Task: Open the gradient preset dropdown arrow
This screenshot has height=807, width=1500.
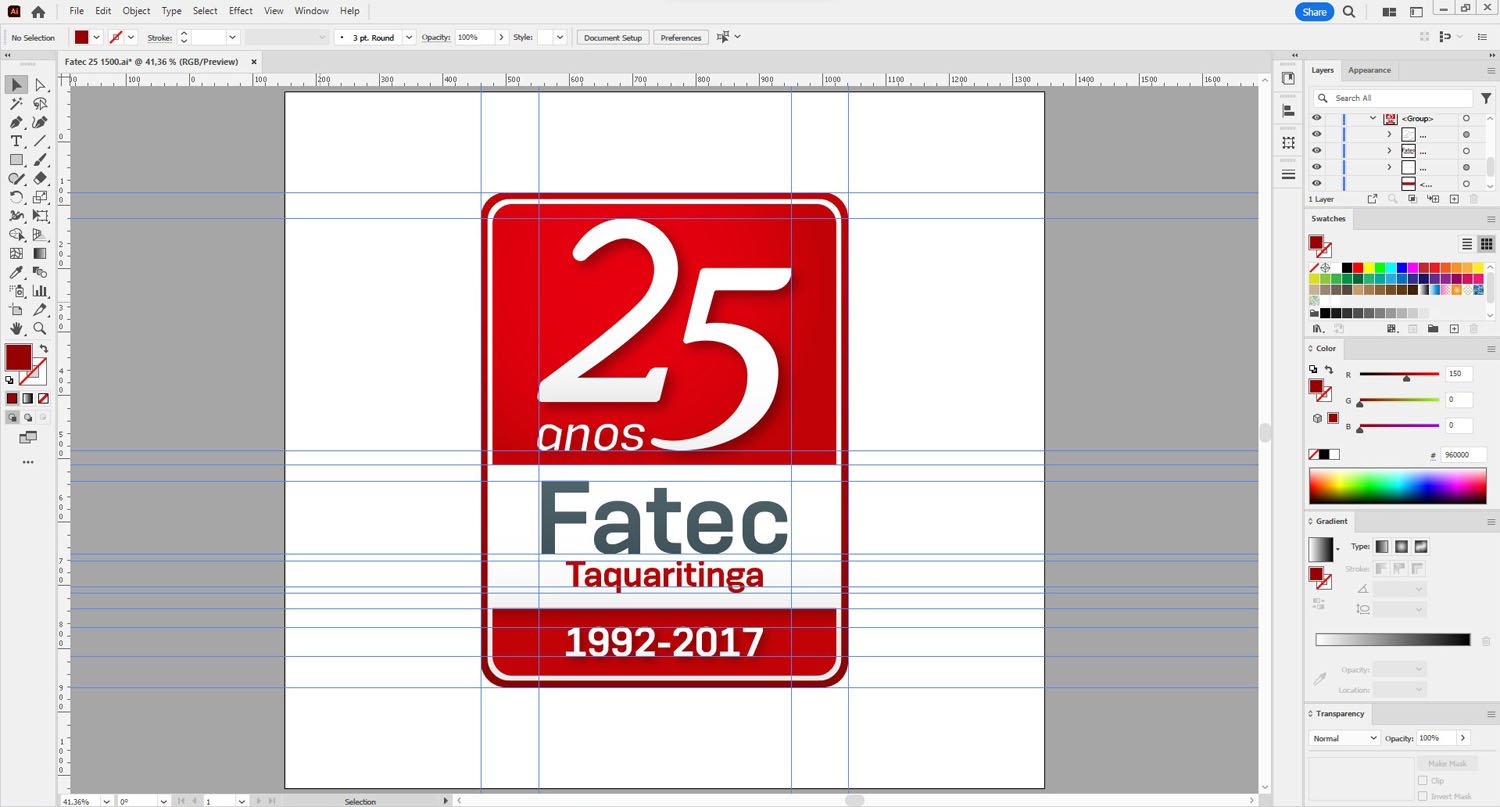Action: [x=1337, y=549]
